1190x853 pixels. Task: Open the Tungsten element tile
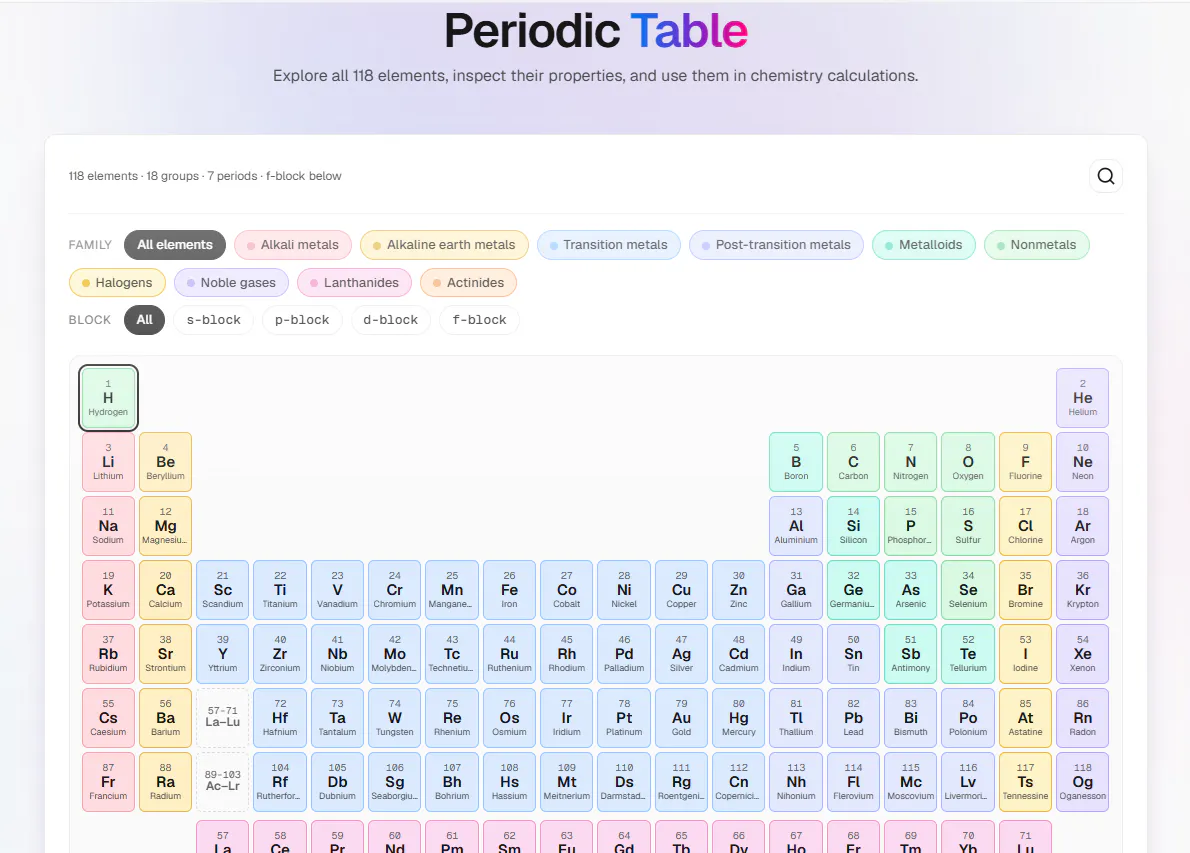click(x=395, y=718)
